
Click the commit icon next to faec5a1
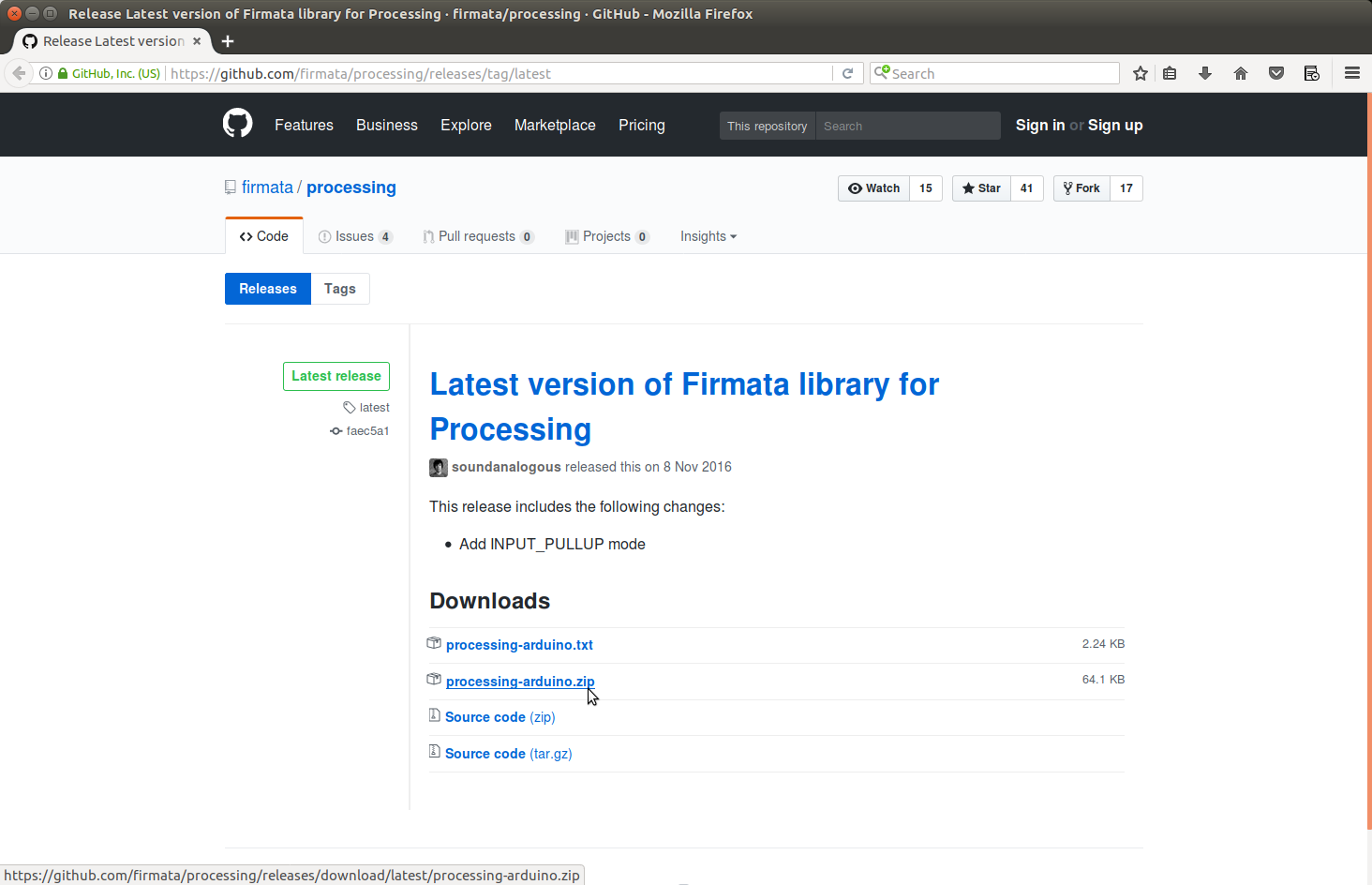point(336,430)
